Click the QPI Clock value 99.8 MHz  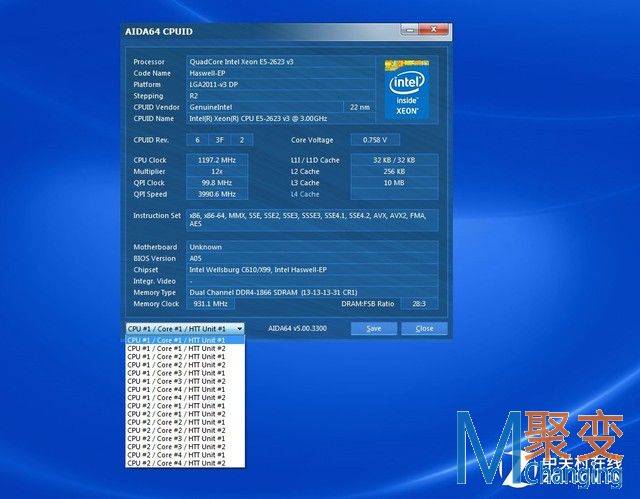(x=217, y=183)
